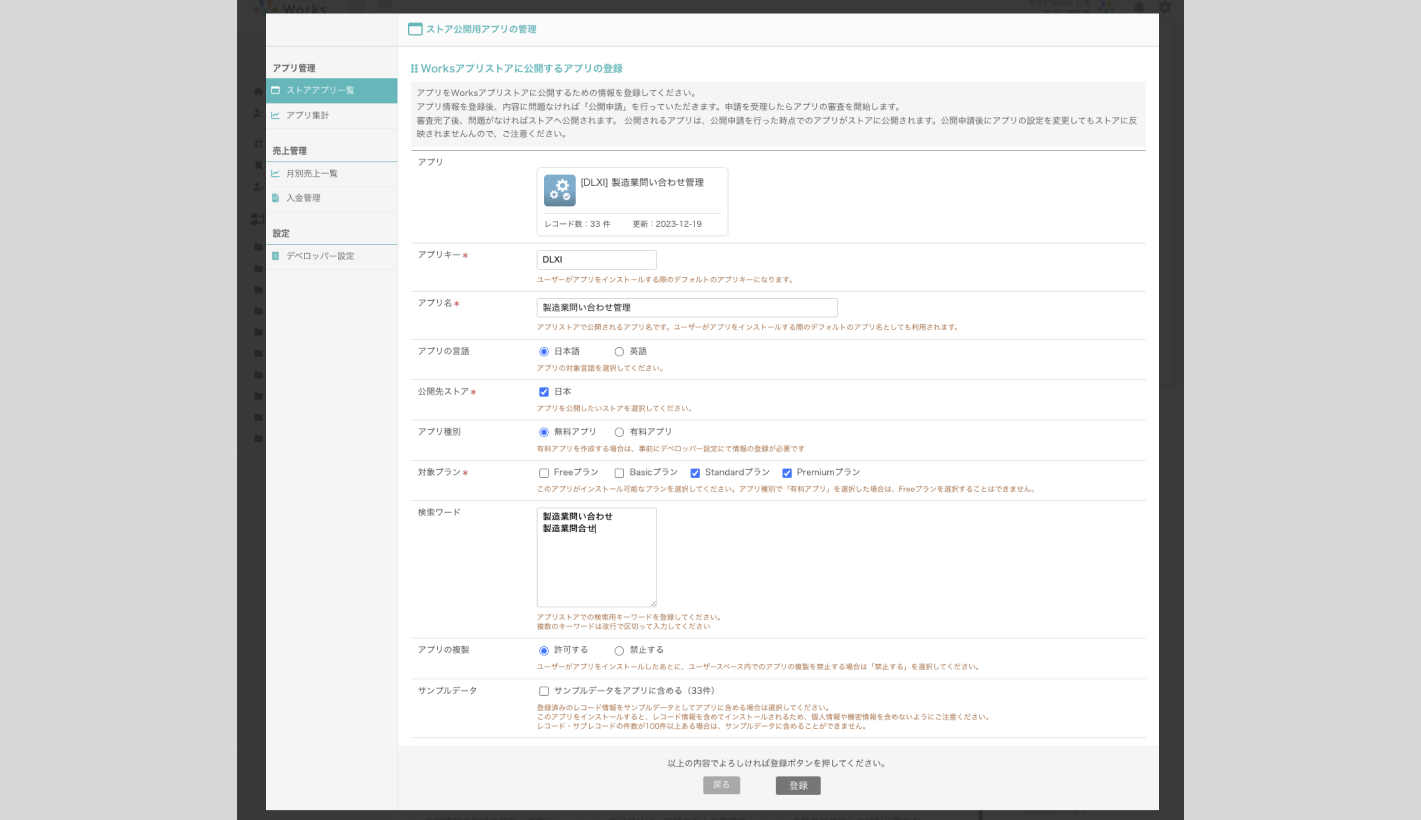Uncheck the Premiumプラン checkbox

[787, 473]
